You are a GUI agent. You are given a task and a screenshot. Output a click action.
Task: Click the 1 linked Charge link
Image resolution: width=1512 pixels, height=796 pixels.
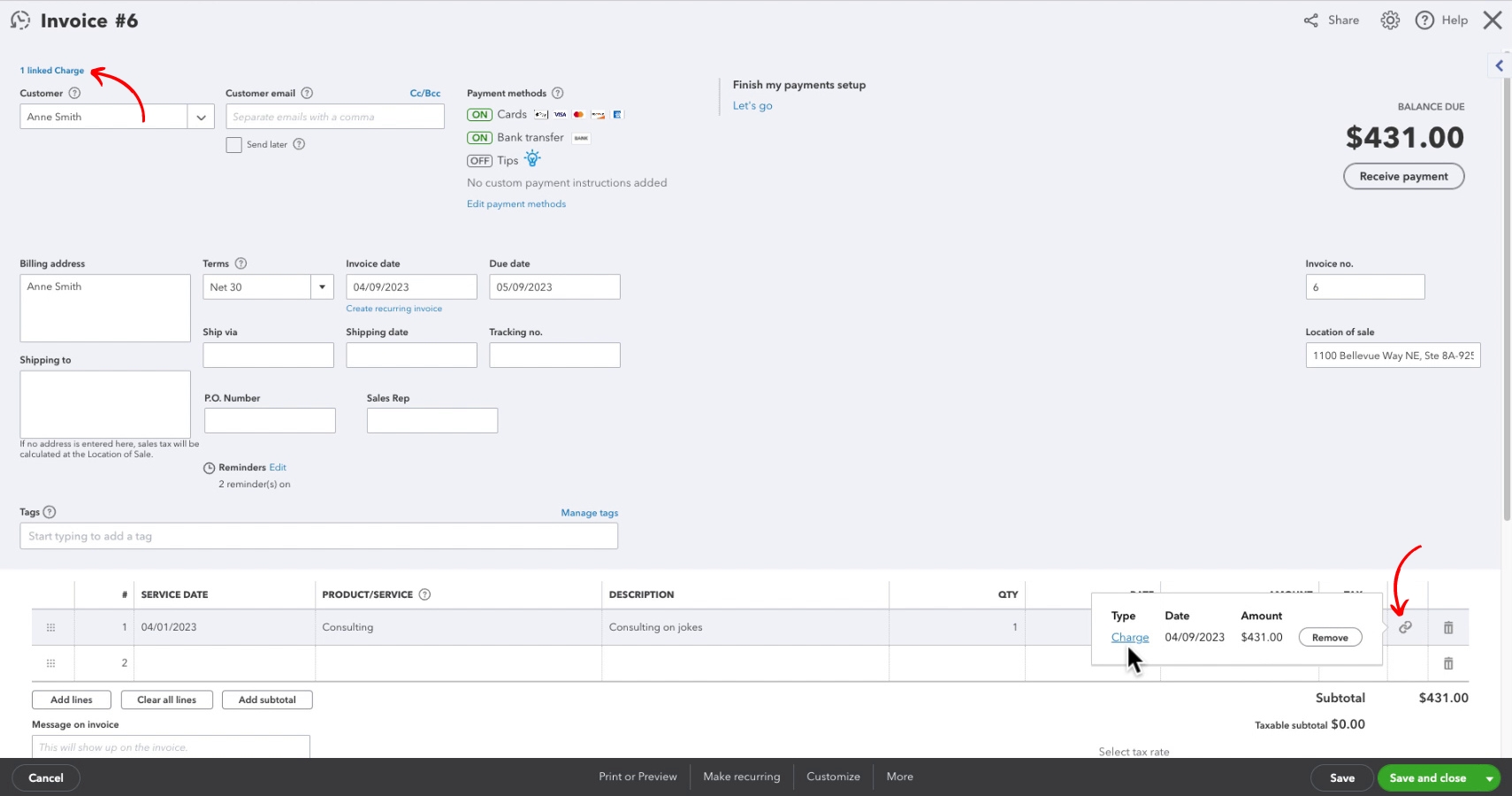(52, 71)
